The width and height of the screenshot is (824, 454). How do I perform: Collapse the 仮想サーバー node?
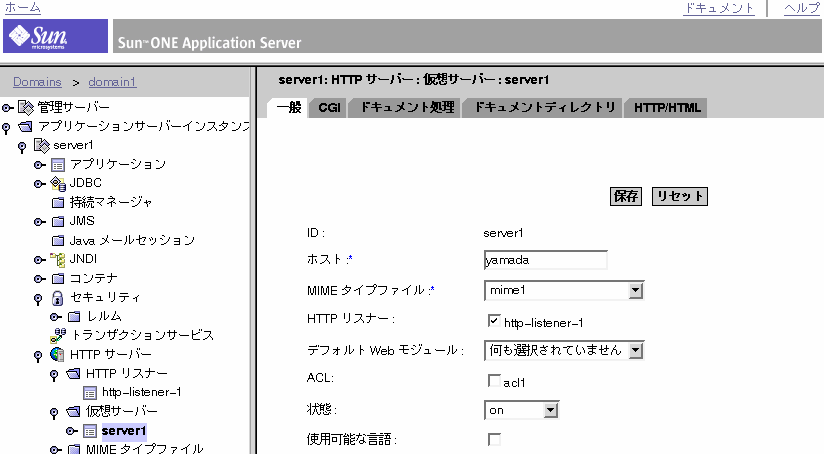point(54,414)
